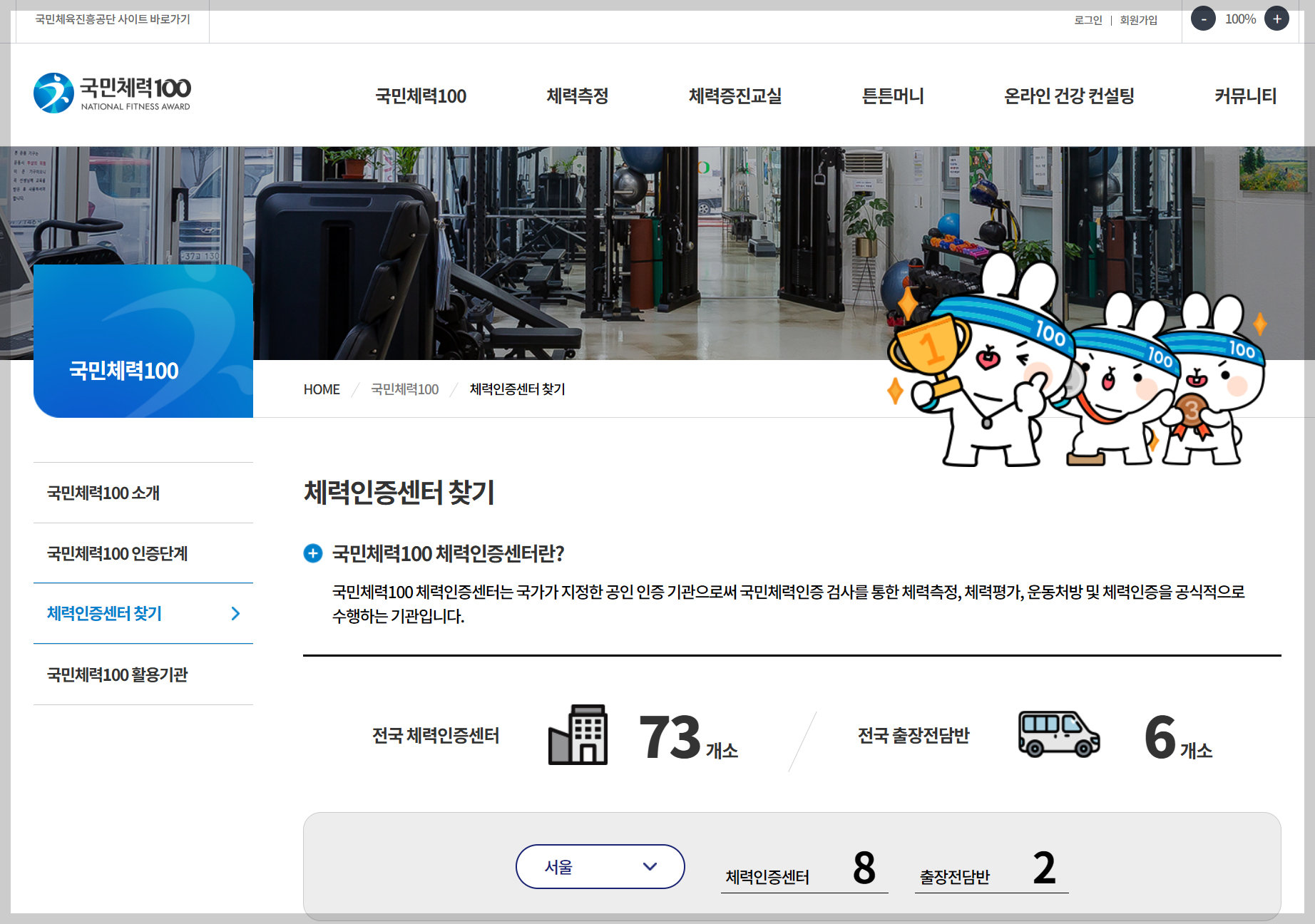Go to HOME via the breadcrumb
1315x924 pixels.
[322, 389]
